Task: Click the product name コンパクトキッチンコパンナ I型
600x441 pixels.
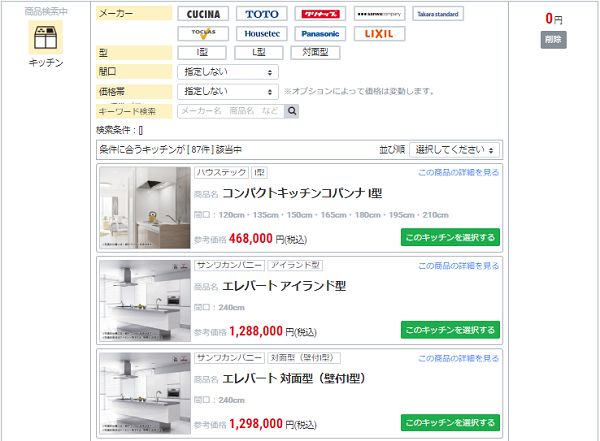Action: point(302,193)
